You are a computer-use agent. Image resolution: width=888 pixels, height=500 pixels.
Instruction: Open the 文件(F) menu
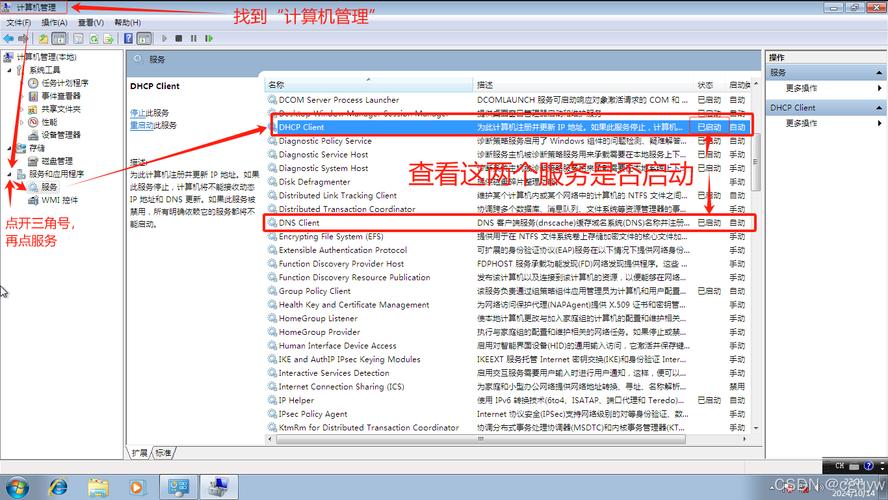[18, 22]
